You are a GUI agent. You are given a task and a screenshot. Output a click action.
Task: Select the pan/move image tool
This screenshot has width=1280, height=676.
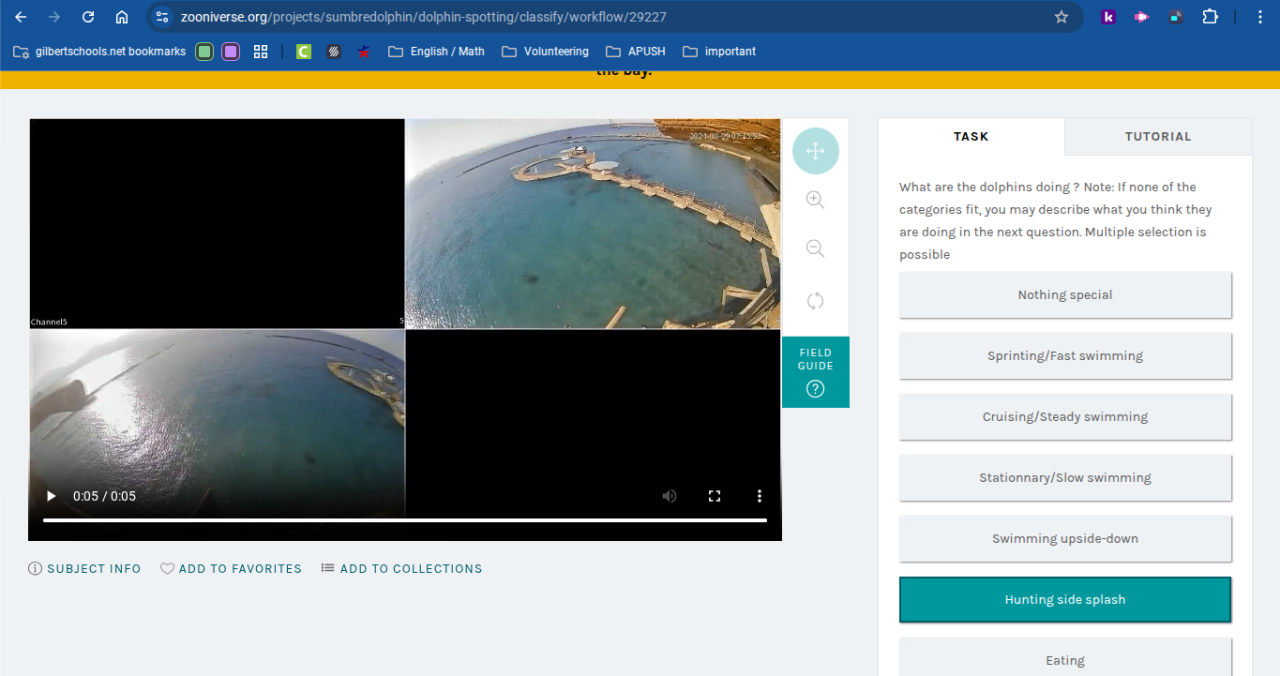click(x=815, y=151)
